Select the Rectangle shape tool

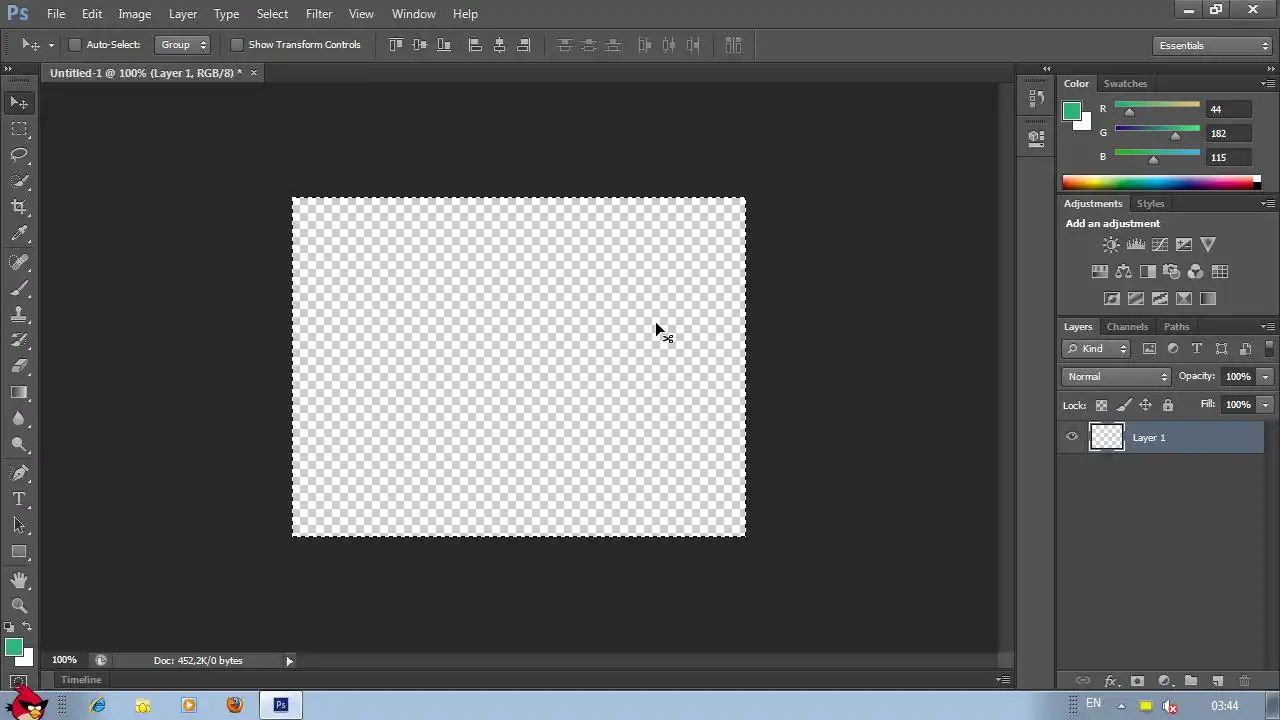click(19, 551)
